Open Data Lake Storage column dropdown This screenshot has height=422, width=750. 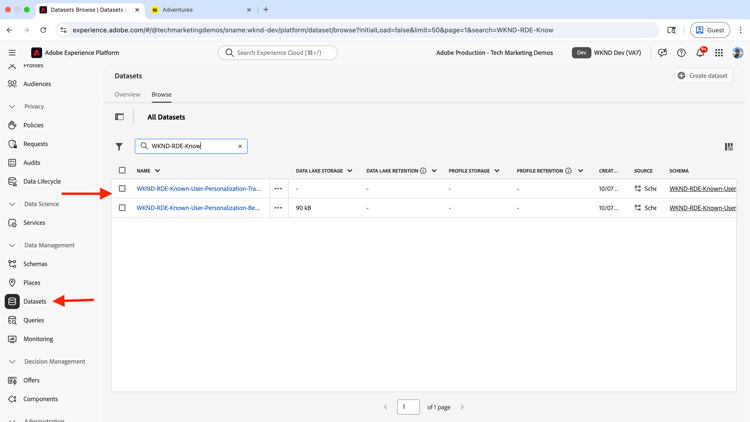[x=350, y=171]
